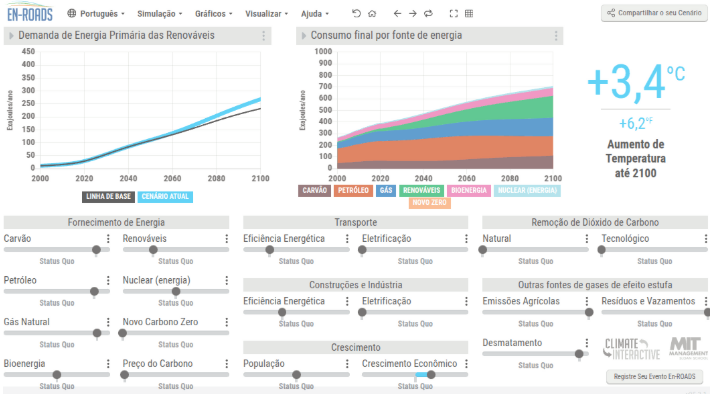Toggle the NUCLEAR (ENERGIA) legend series

tap(527, 191)
